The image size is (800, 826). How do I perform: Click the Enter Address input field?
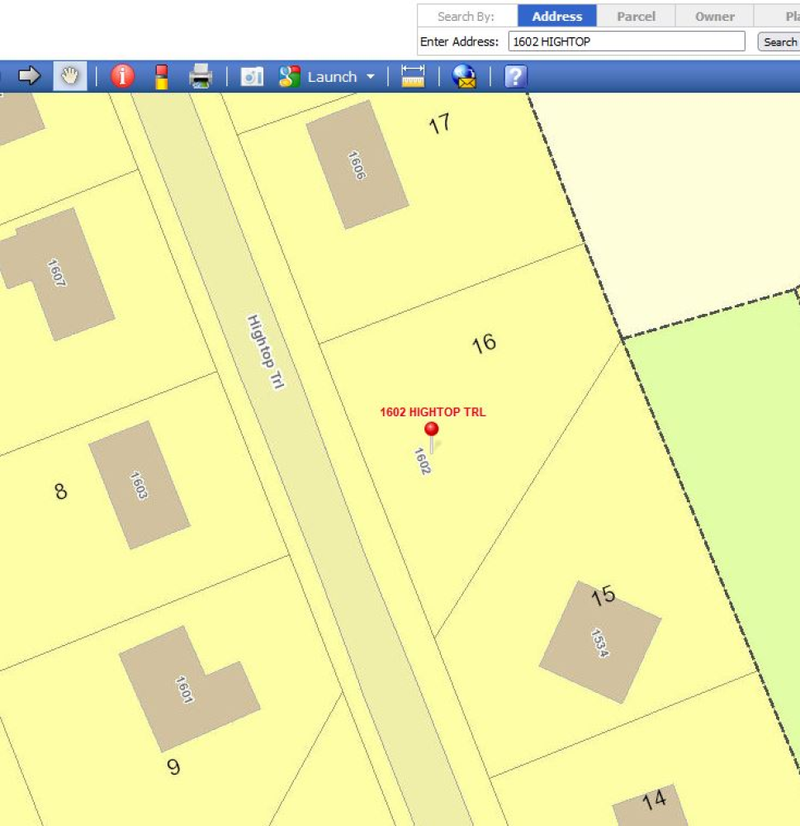tap(627, 41)
